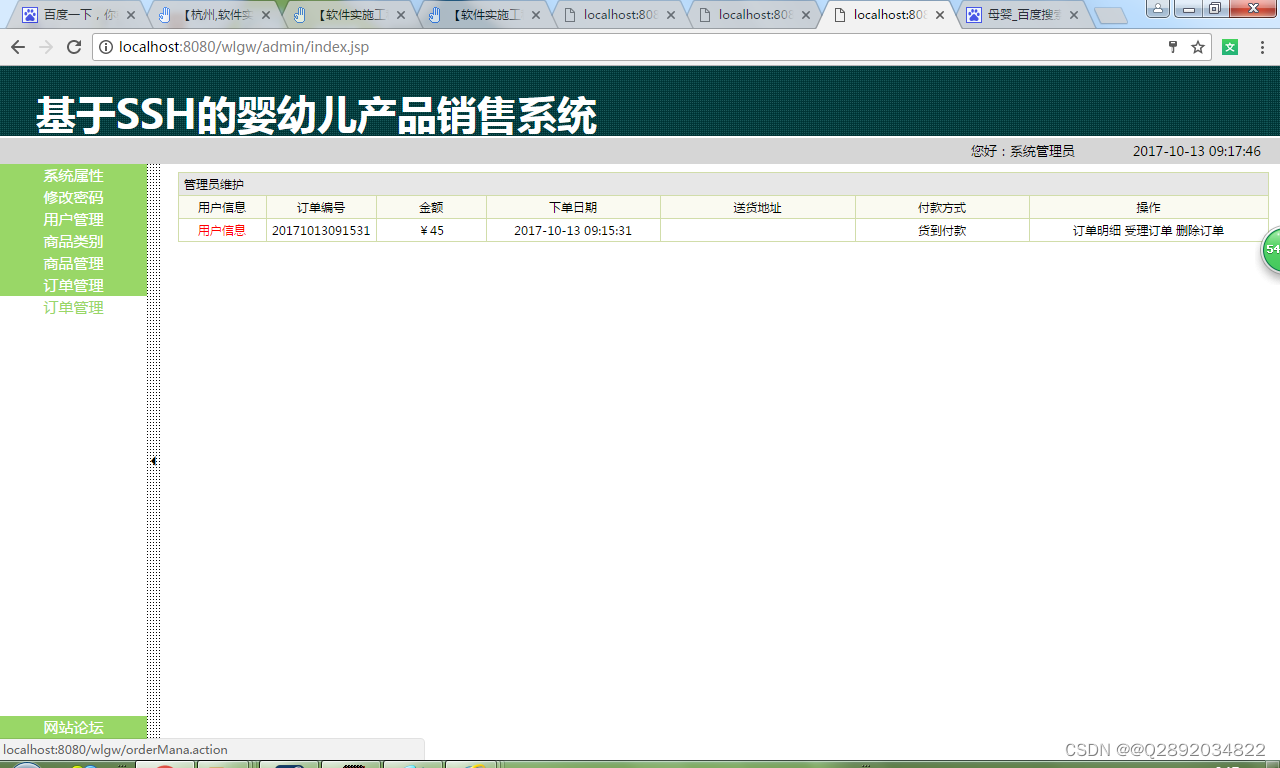Image resolution: width=1280 pixels, height=768 pixels.
Task: Close the 母婴_百度搜索 tab
Action: tap(1074, 15)
